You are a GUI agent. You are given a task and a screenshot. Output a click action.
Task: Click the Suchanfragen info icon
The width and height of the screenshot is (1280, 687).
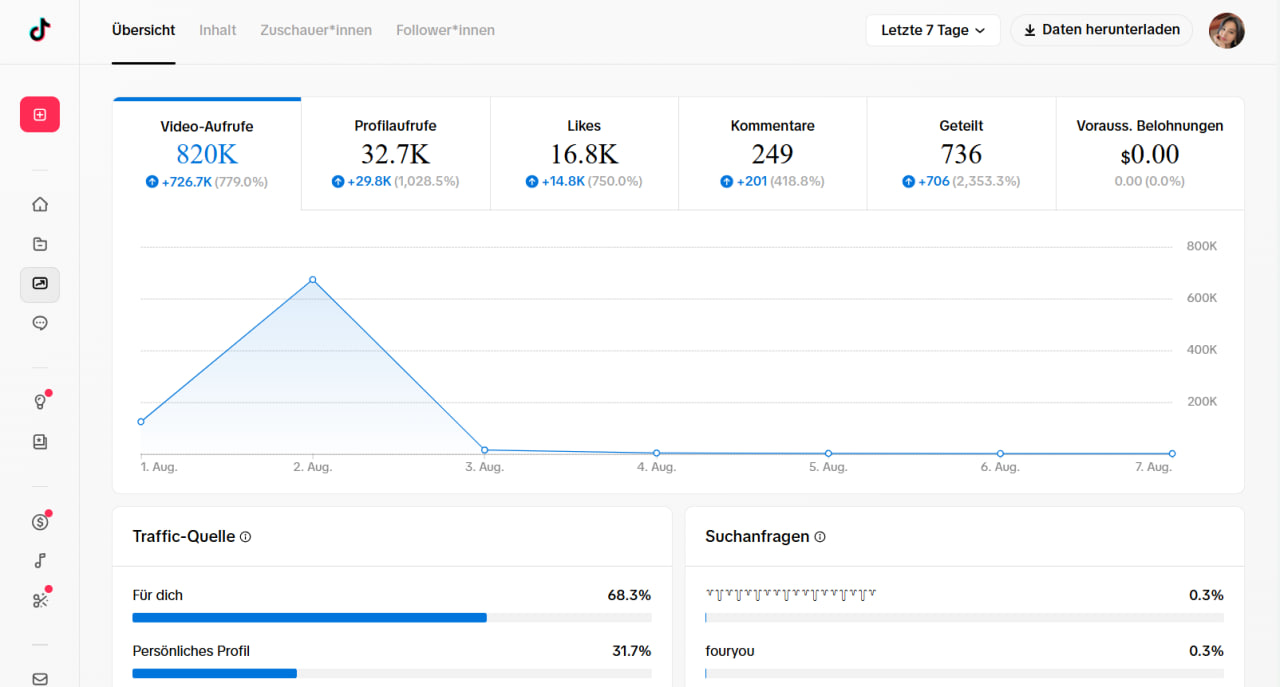click(820, 537)
